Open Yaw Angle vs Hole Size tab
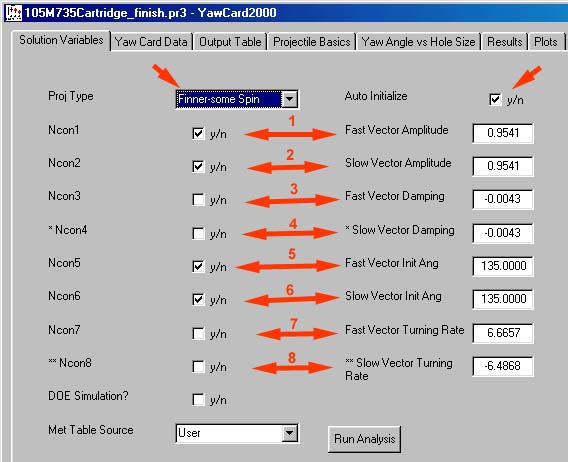 point(418,42)
